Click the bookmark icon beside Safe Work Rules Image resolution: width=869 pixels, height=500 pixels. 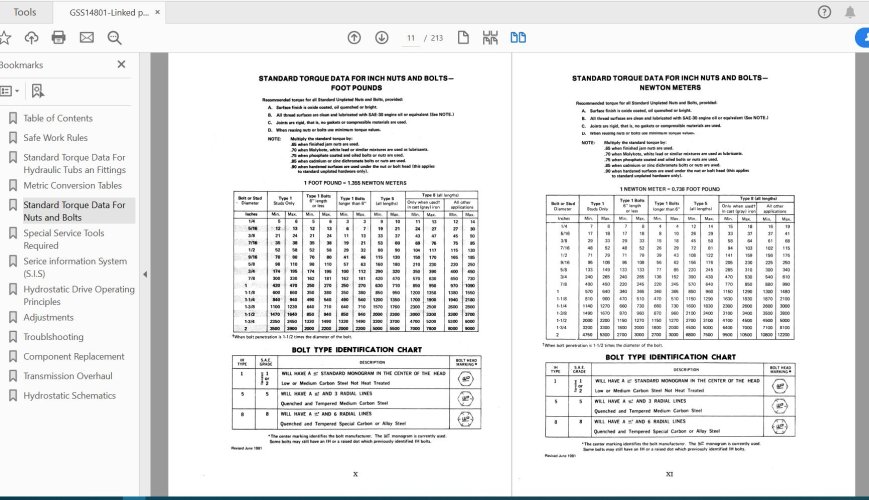pos(13,137)
